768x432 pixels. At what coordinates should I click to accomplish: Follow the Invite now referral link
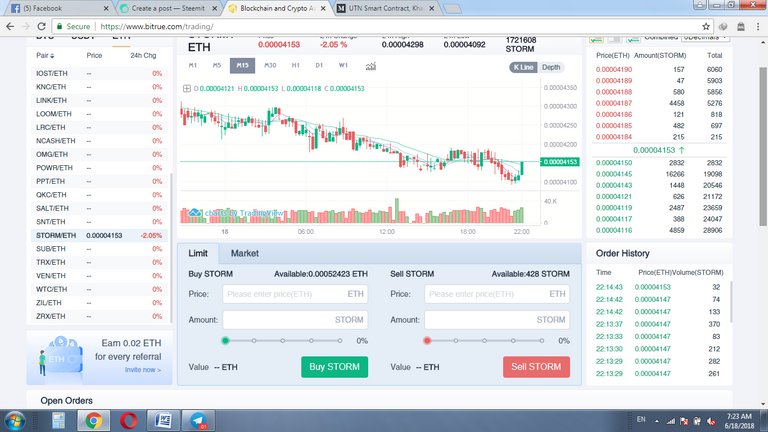143,370
